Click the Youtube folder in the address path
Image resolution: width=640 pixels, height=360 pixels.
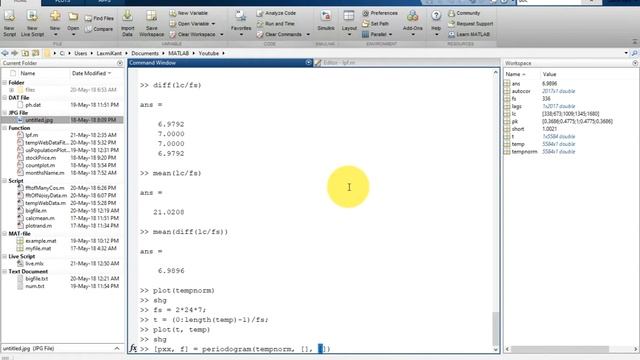(x=209, y=53)
